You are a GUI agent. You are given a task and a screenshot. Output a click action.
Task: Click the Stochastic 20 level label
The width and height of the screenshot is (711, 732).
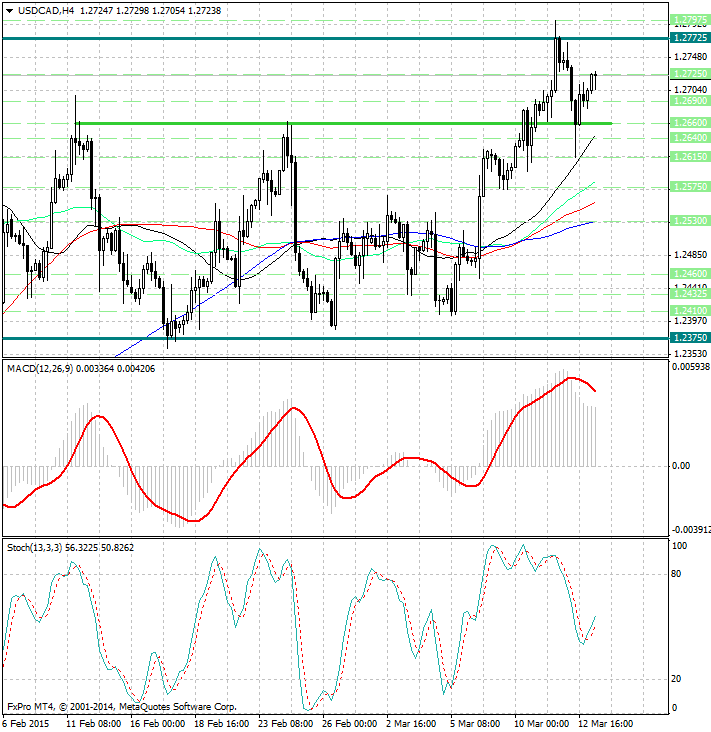tap(676, 678)
